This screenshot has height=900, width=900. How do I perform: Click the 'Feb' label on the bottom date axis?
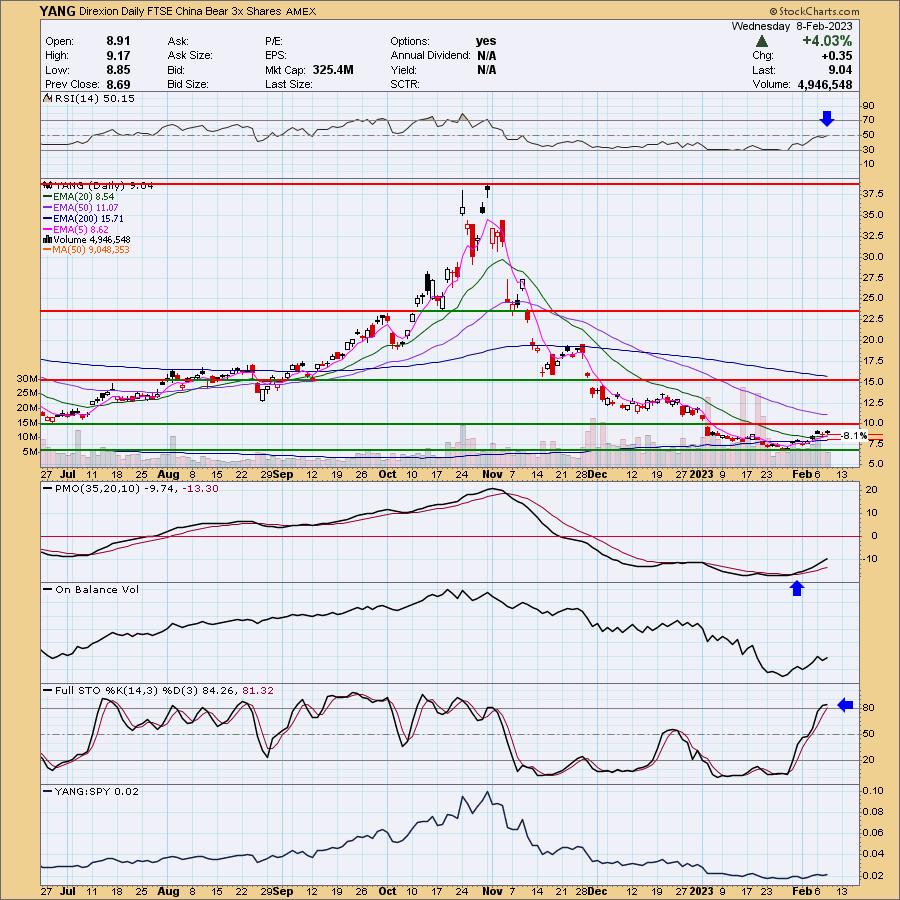click(x=801, y=891)
